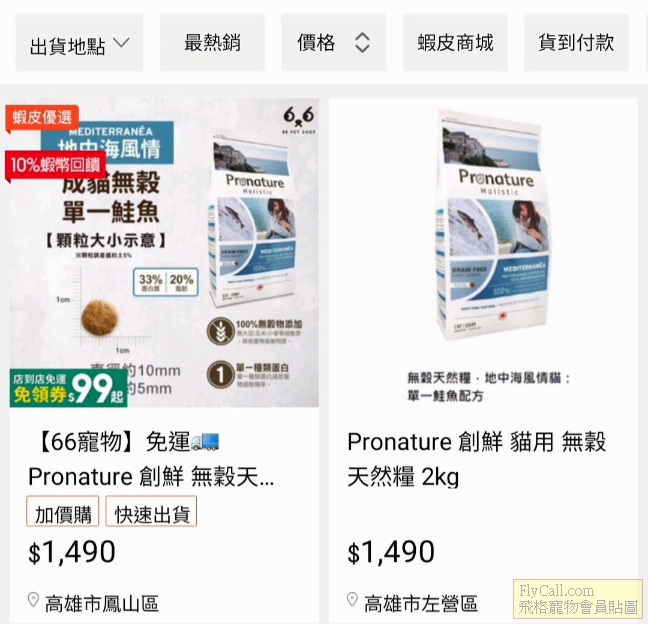Open the Pronature 創鮮 貓用 無穀天然糧 2kg title
This screenshot has width=648, height=624.
476,459
